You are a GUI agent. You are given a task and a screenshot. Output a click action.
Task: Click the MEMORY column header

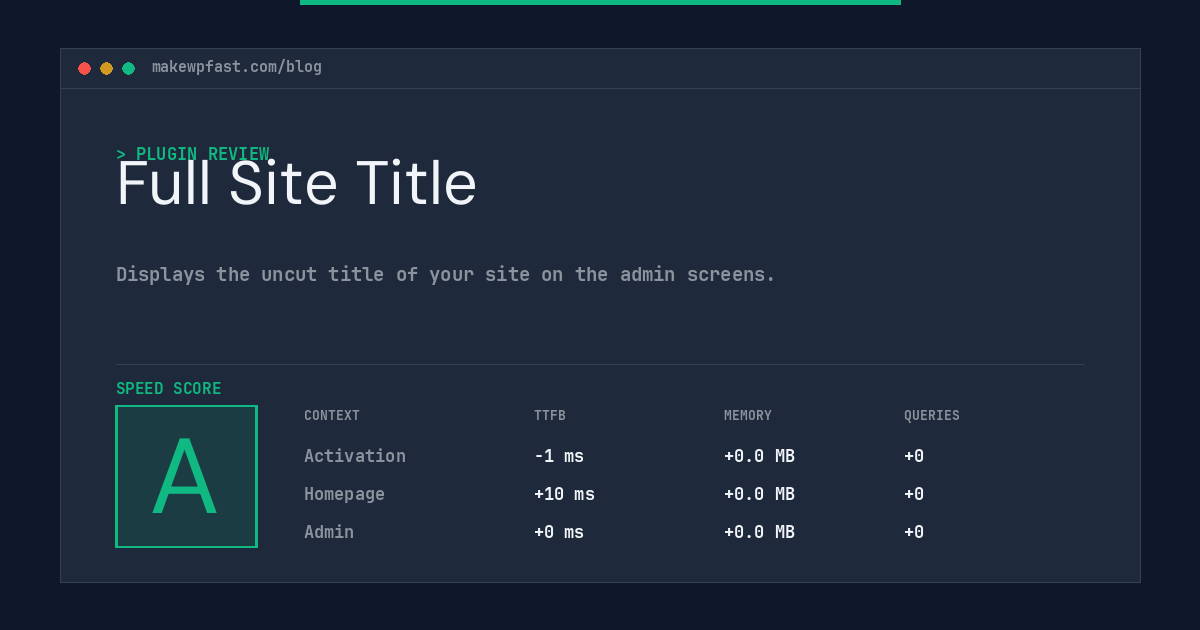click(748, 416)
